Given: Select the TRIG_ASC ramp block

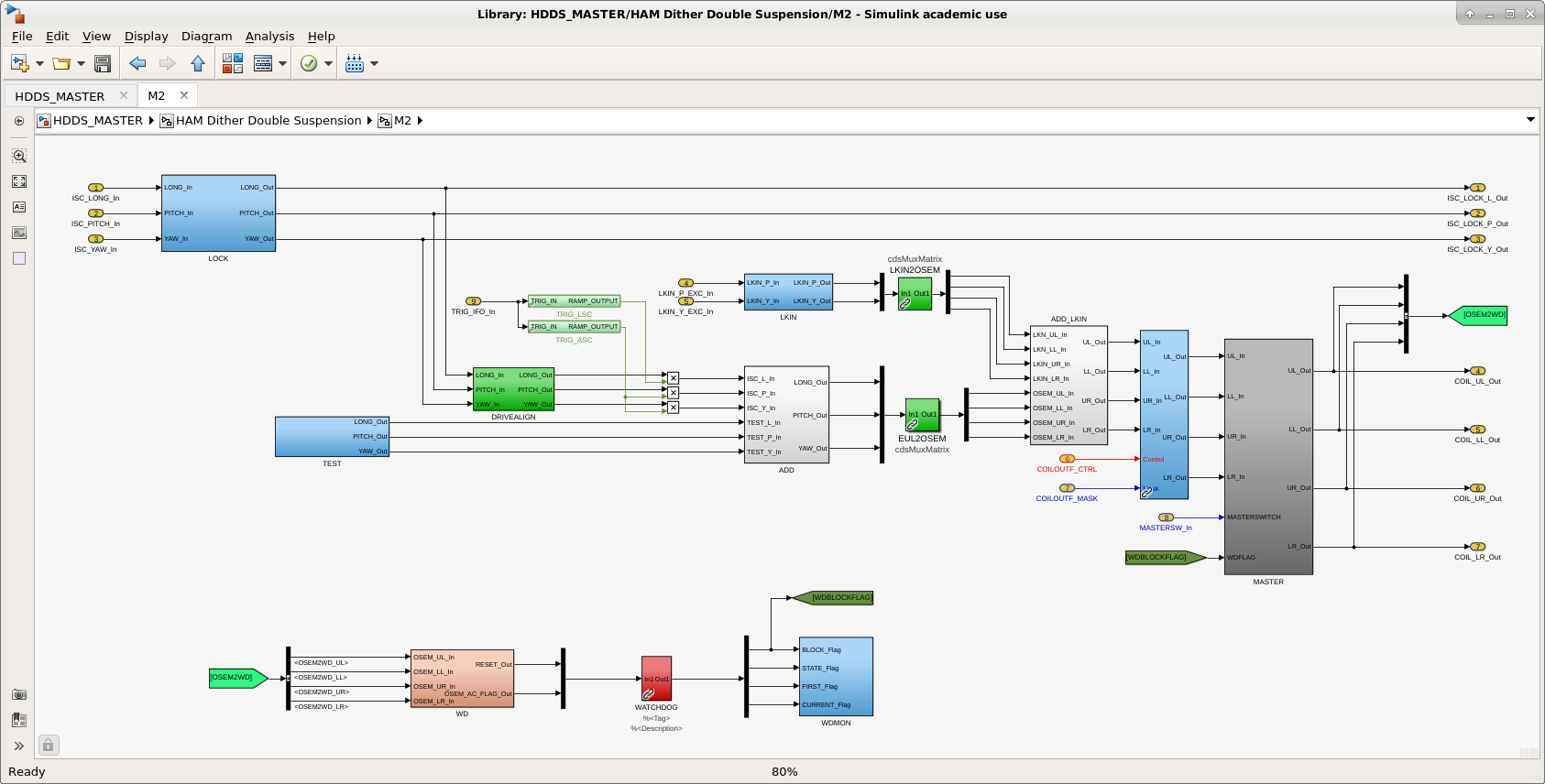Looking at the screenshot, I should [x=574, y=327].
